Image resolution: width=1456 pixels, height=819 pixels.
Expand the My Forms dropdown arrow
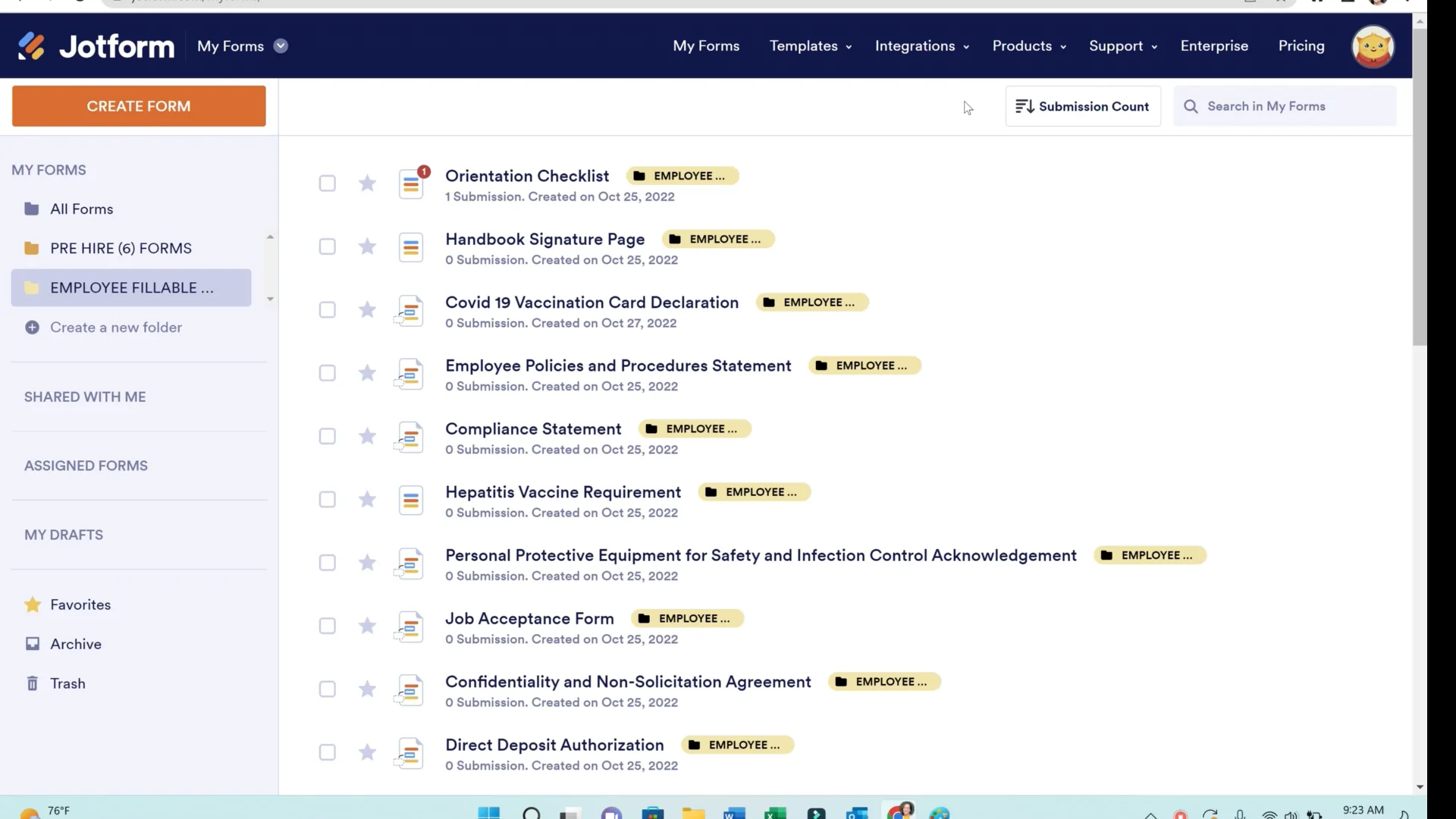point(281,45)
